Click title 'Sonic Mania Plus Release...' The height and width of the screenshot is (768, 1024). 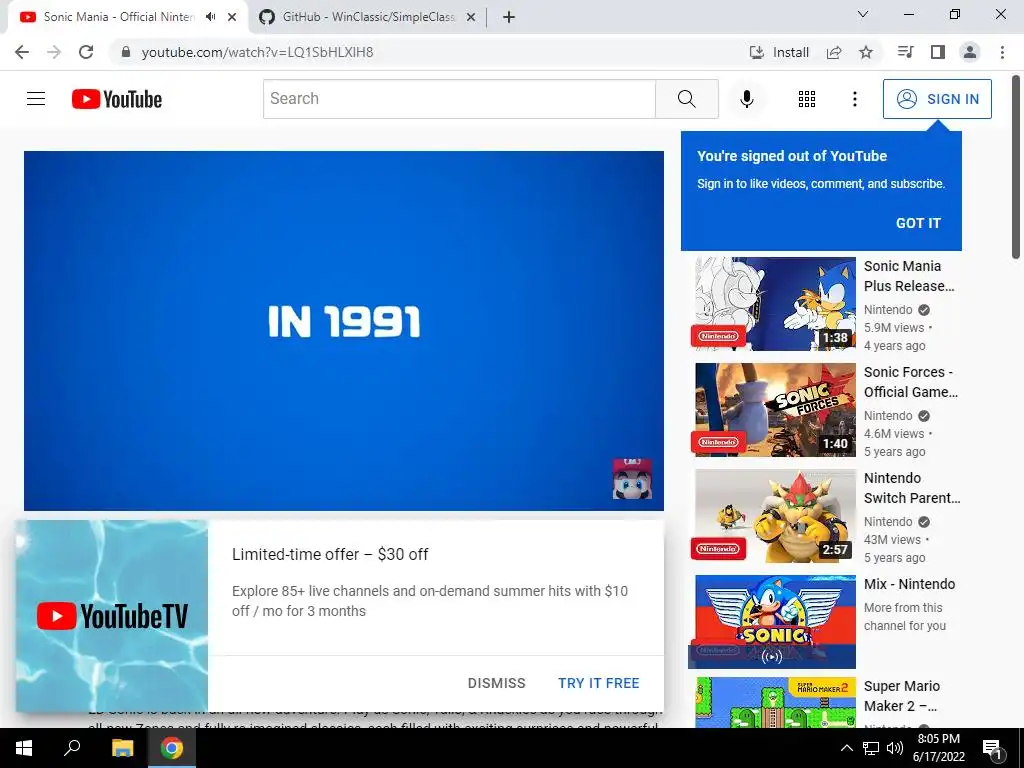pyautogui.click(x=909, y=276)
